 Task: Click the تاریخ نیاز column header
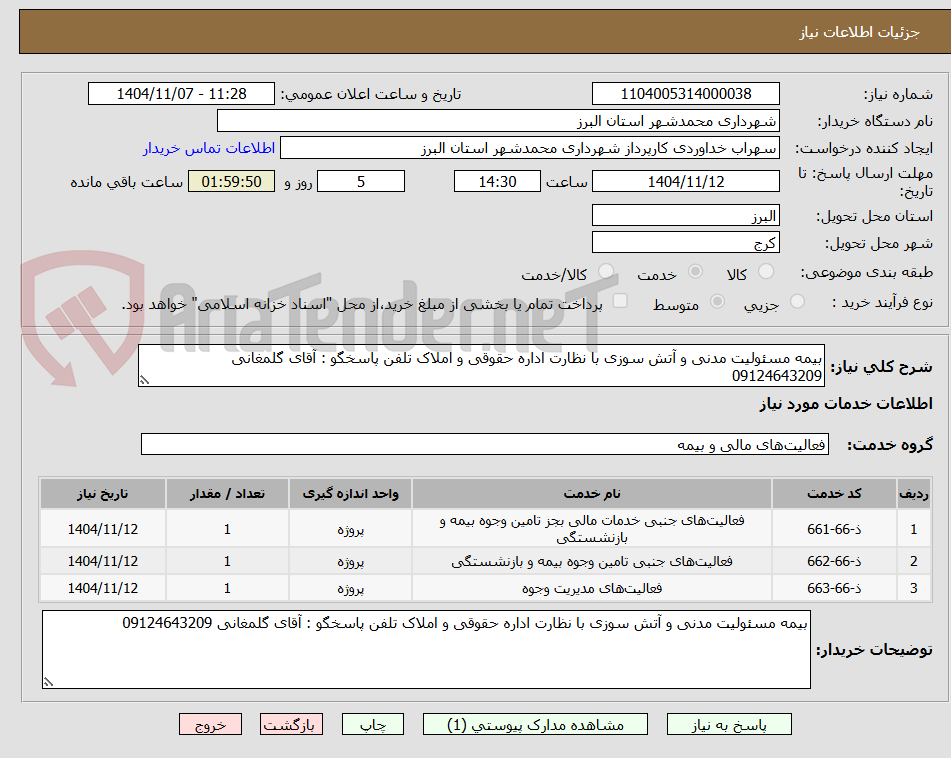pos(102,494)
